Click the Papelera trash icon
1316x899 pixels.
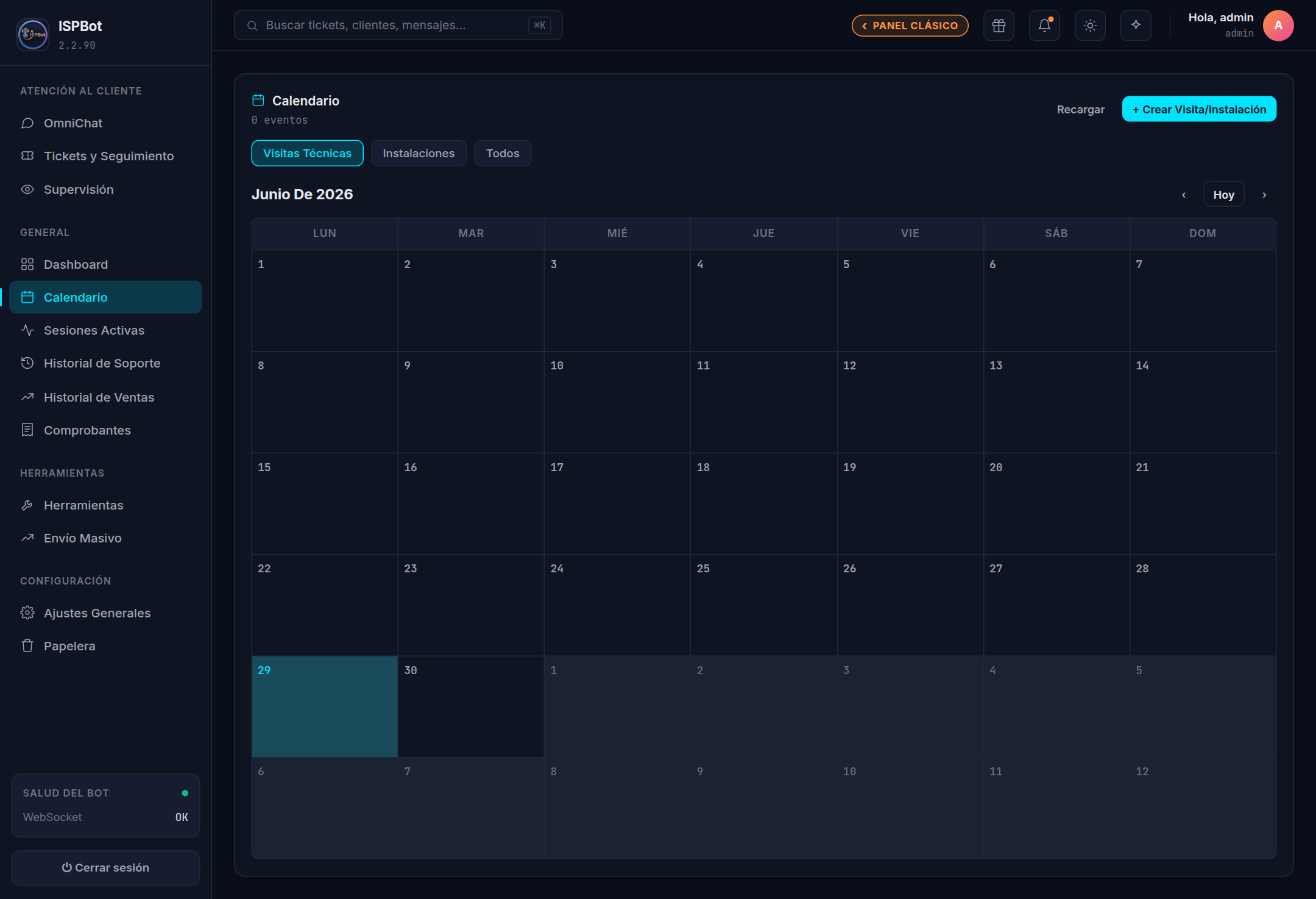[27, 646]
